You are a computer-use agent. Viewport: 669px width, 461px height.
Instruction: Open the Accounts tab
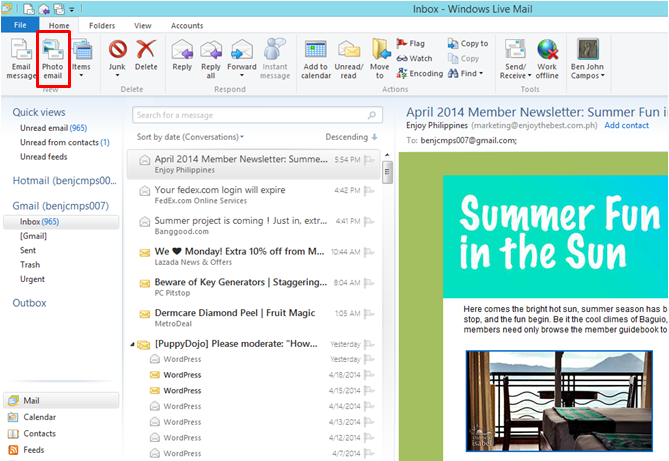(187, 26)
